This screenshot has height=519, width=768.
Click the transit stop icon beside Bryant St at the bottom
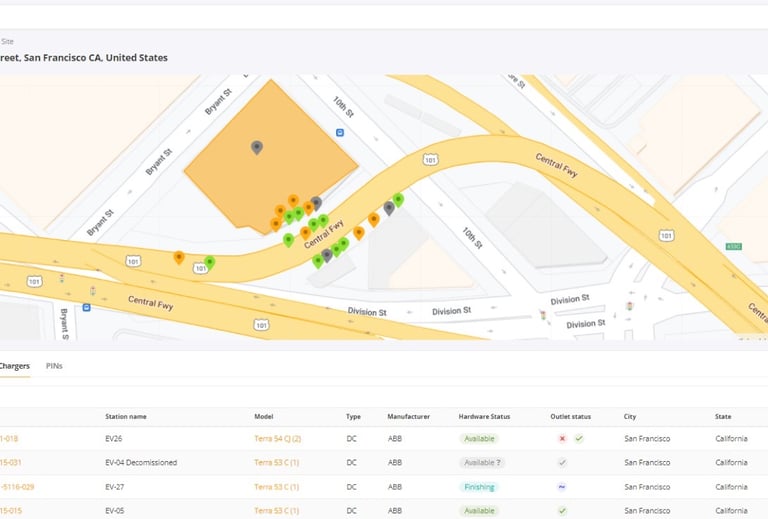[x=87, y=307]
